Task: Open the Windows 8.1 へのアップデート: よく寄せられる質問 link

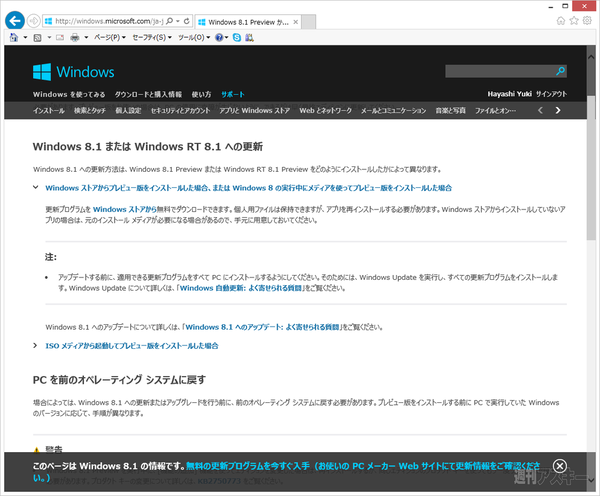Action: click(x=262, y=327)
